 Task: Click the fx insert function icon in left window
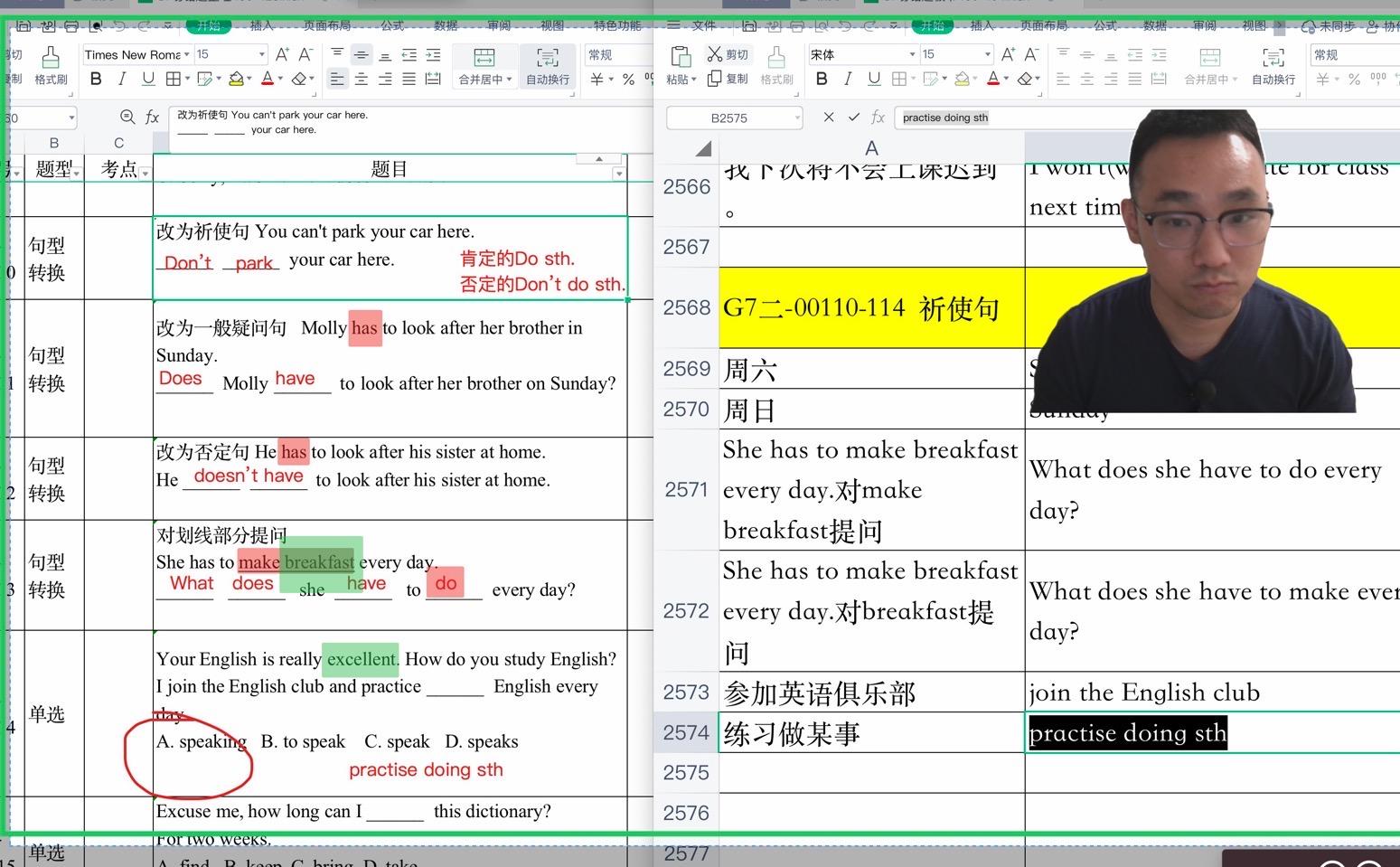point(153,117)
